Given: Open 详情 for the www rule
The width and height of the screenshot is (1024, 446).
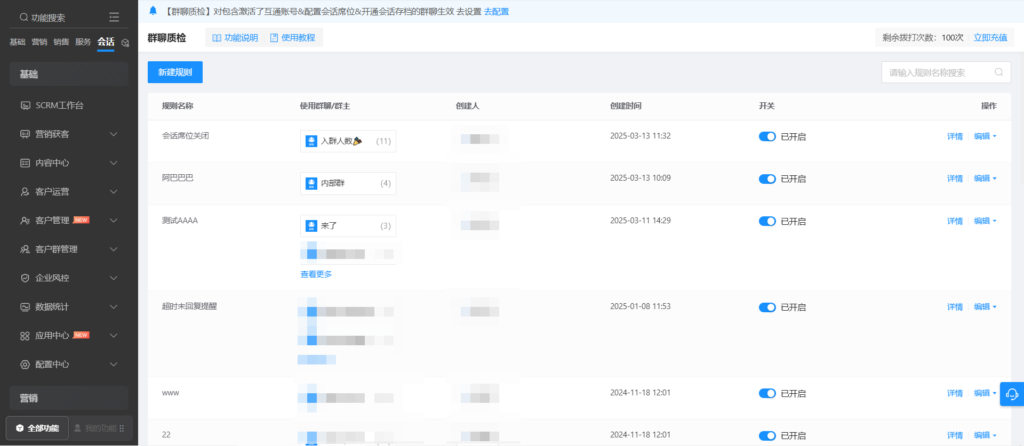Looking at the screenshot, I should (x=955, y=393).
